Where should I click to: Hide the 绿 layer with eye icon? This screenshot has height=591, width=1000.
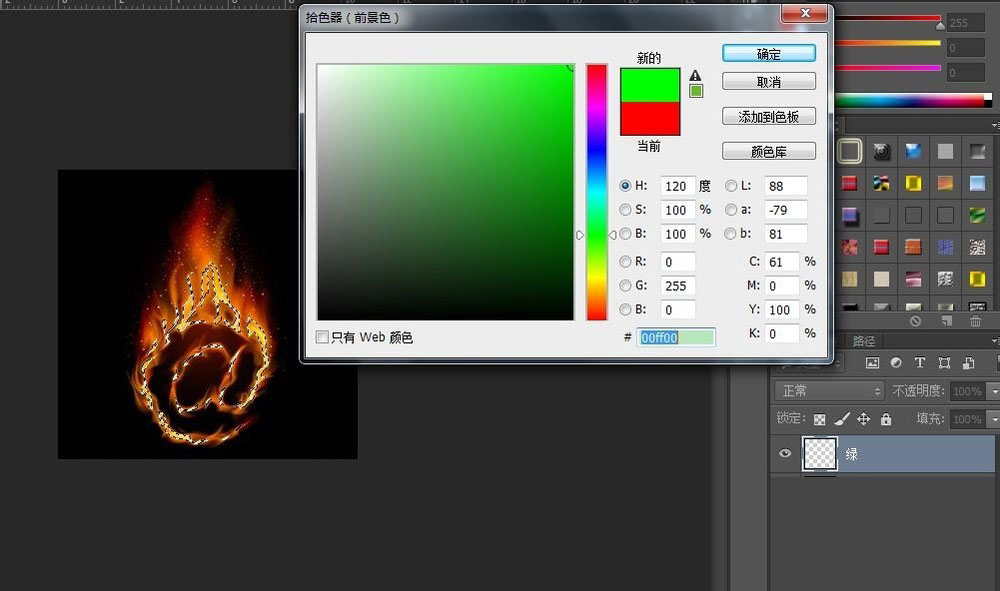coord(785,454)
